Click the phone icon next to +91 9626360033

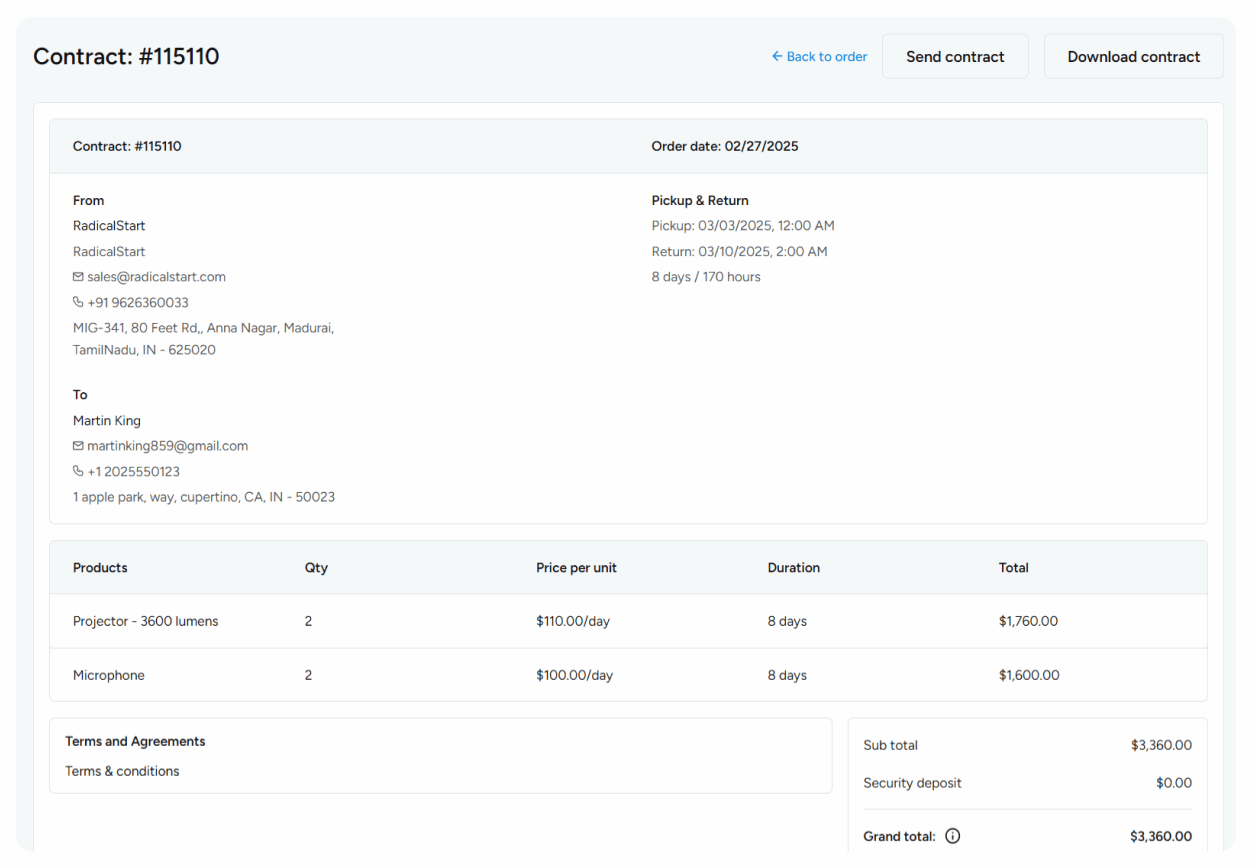(x=77, y=302)
